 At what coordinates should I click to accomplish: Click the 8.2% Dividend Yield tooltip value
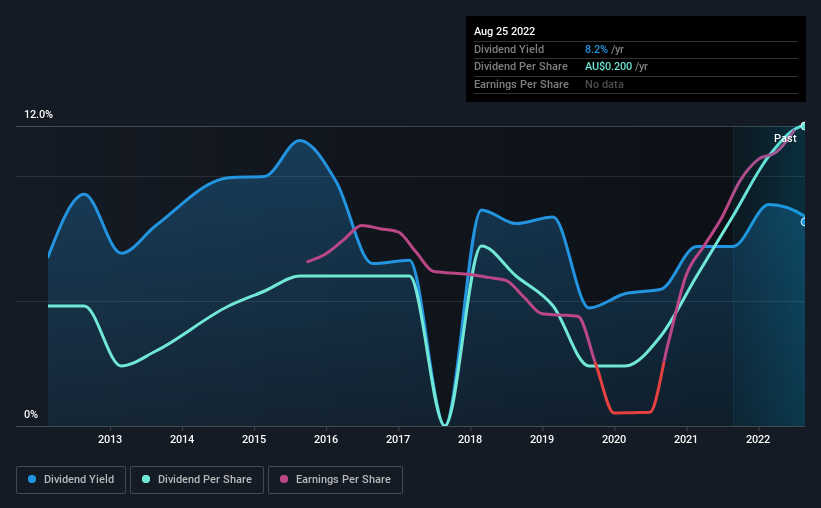[596, 49]
